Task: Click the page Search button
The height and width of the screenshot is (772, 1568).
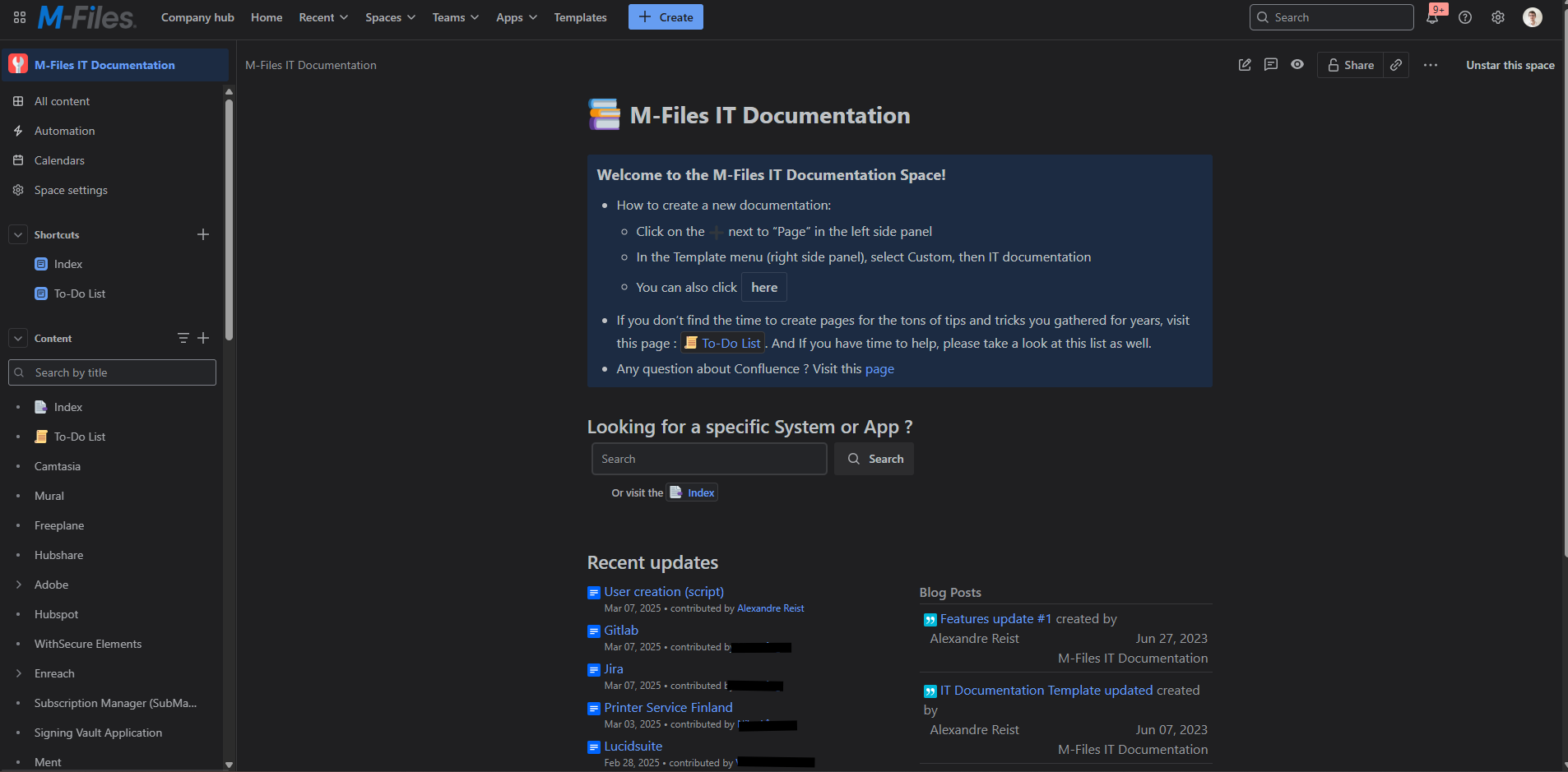Action: click(874, 459)
